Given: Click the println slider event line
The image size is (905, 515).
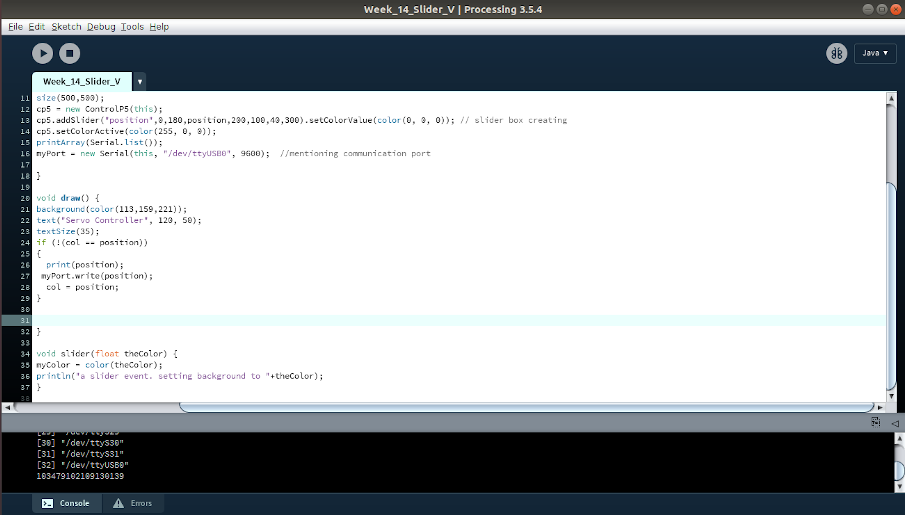Looking at the screenshot, I should coord(179,376).
